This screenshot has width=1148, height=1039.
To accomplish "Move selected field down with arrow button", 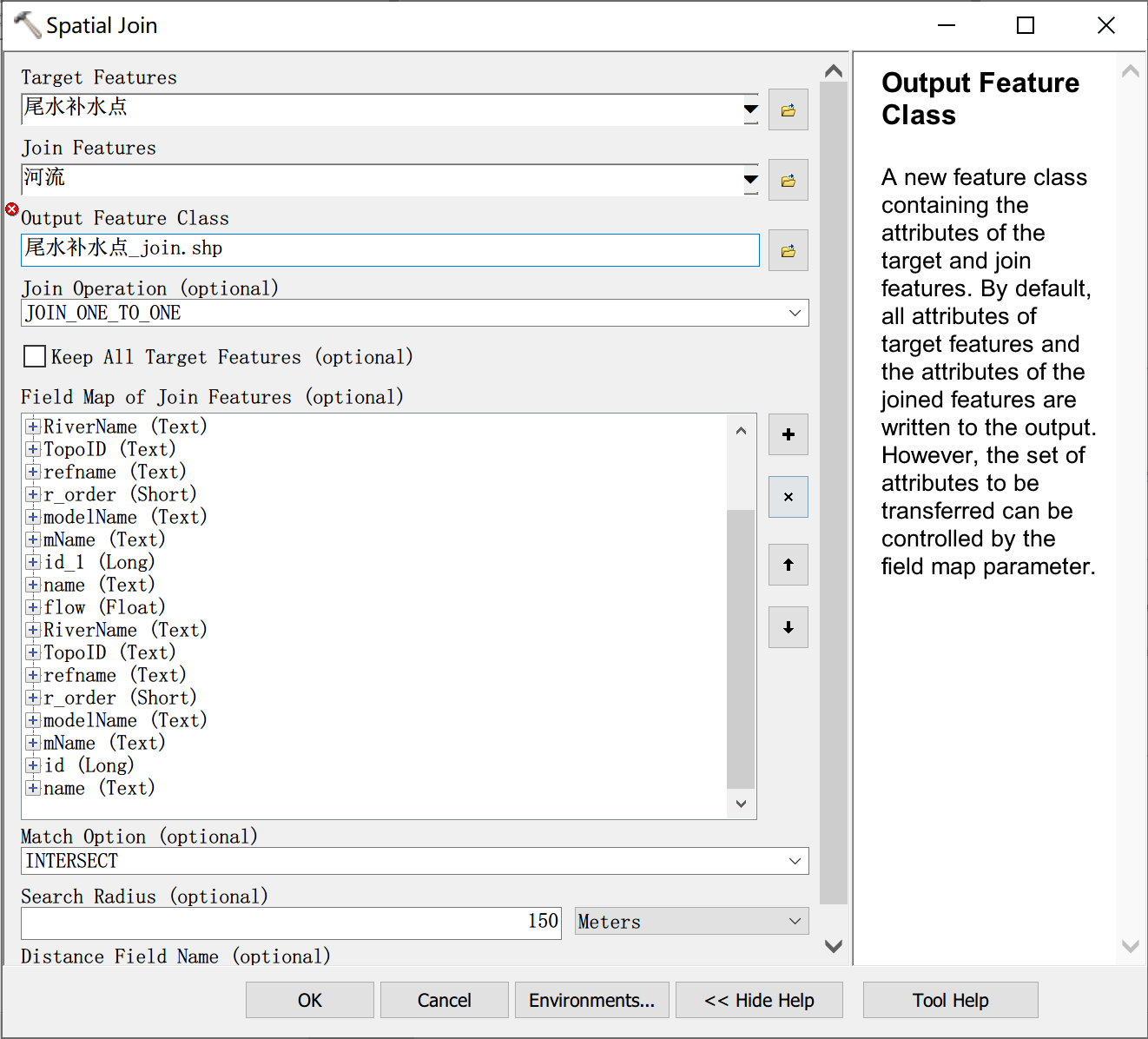I will click(x=788, y=627).
